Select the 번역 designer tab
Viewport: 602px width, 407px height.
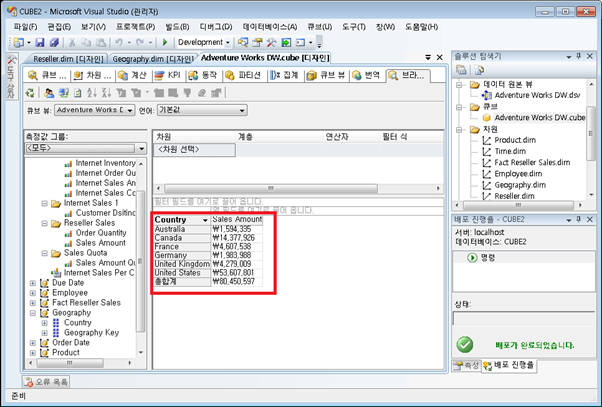click(366, 75)
